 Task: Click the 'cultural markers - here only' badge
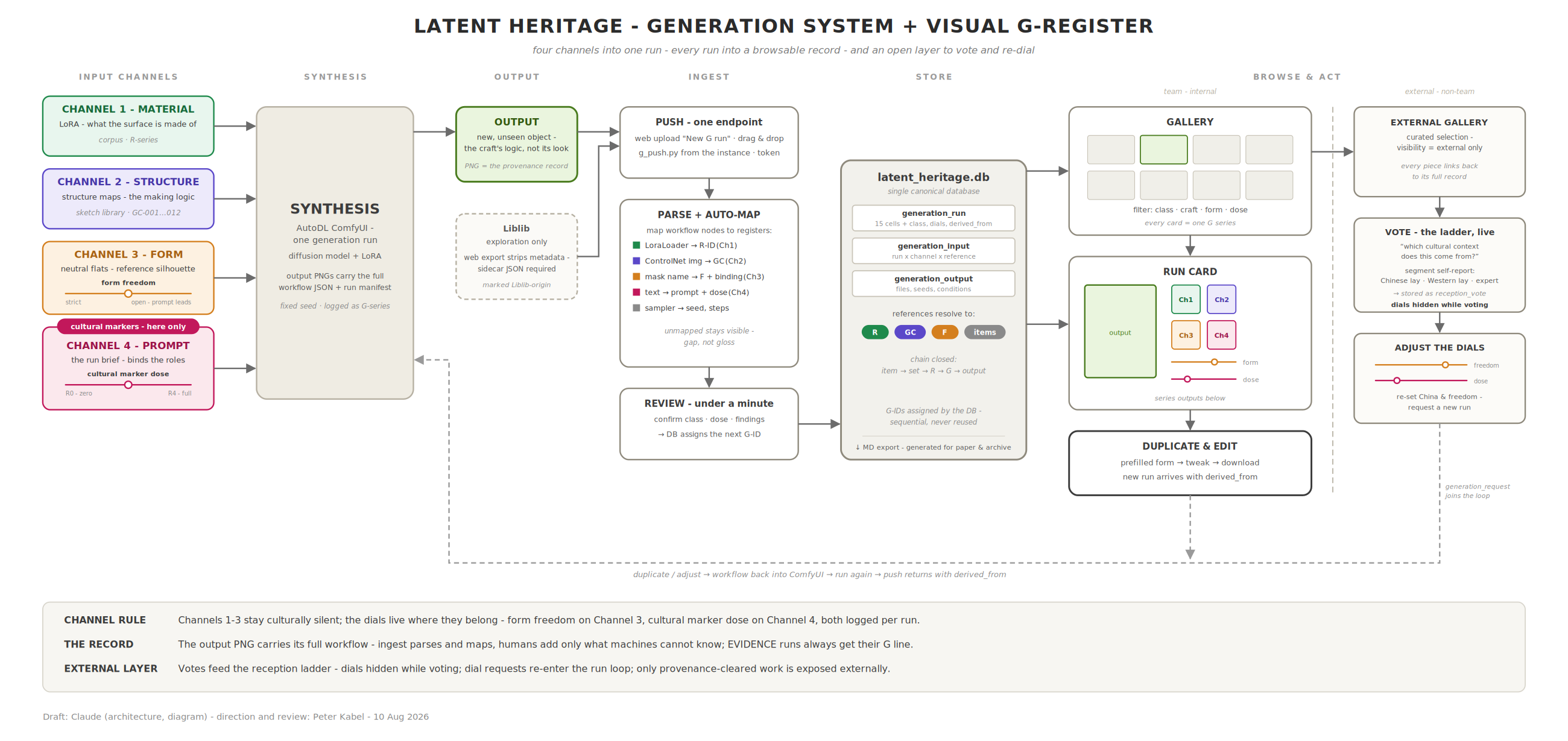tap(128, 327)
